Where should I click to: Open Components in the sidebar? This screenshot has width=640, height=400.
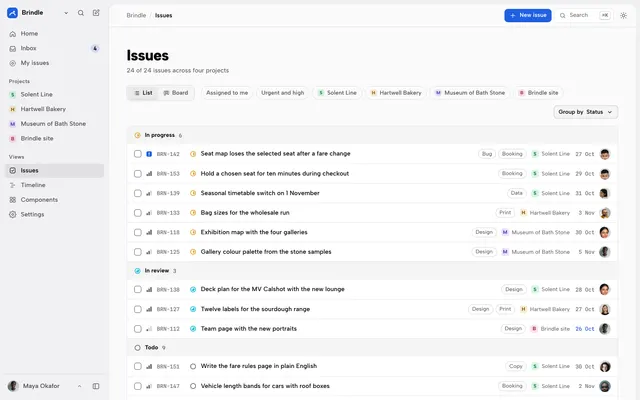click(x=54, y=200)
